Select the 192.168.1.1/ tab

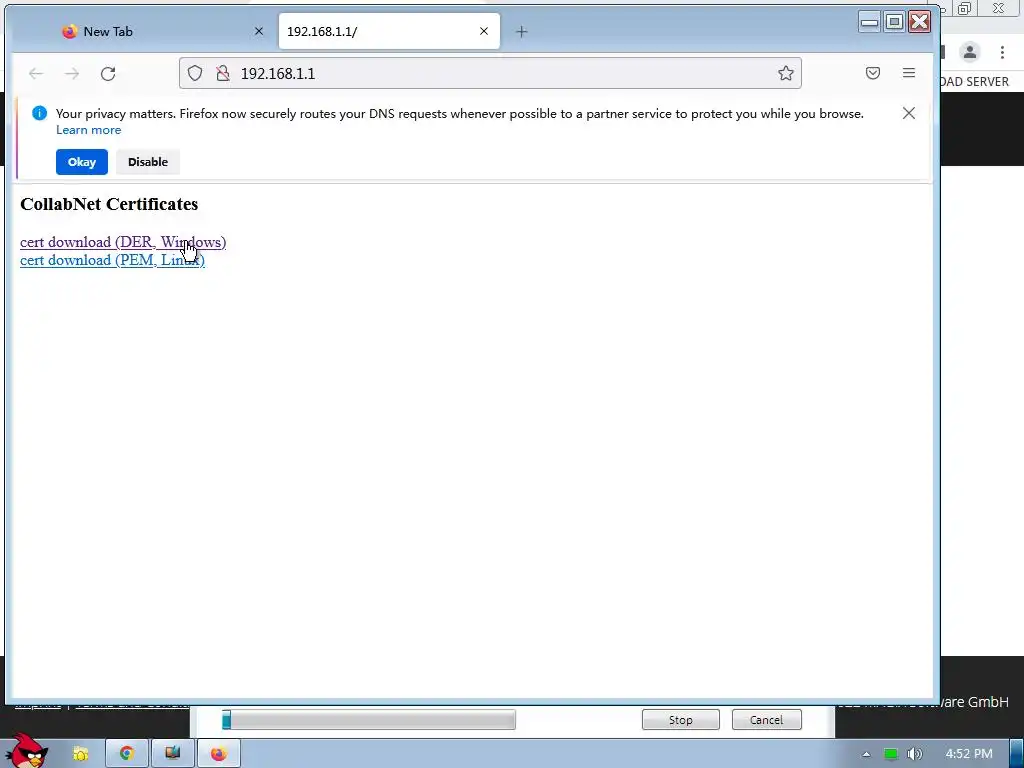[x=389, y=31]
